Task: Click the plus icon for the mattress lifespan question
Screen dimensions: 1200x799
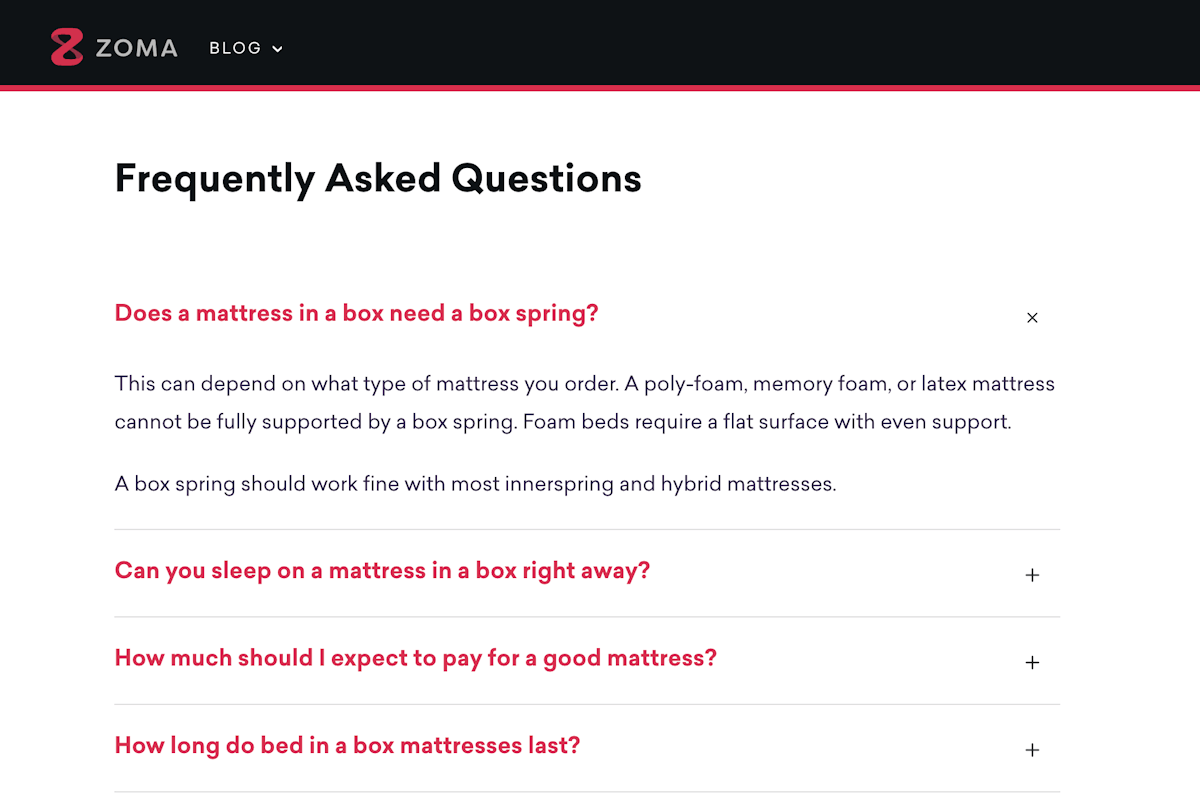Action: (x=1033, y=750)
